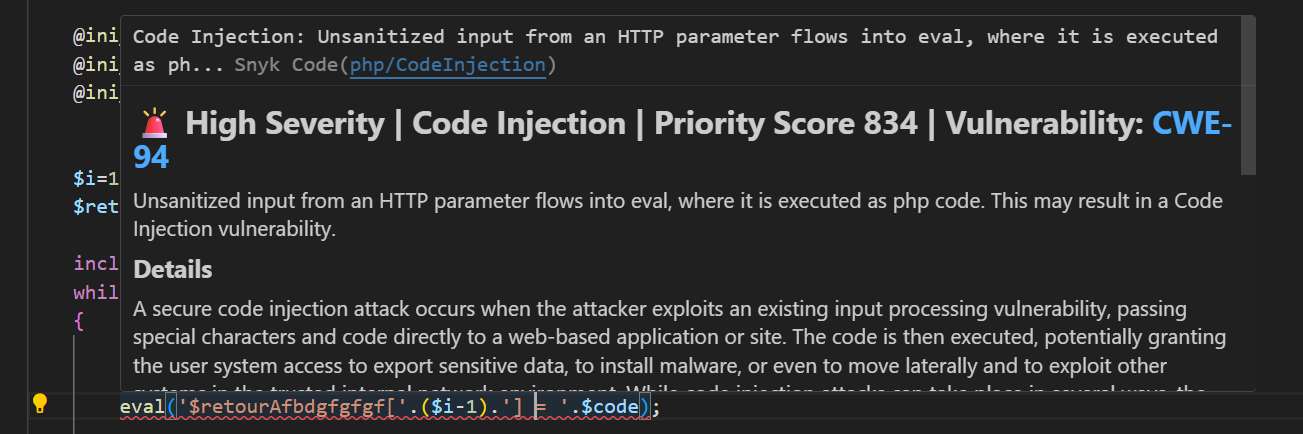Screen dimensions: 1303x434
Task: Click the partially hidden $ret line
Action: [x=96, y=207]
